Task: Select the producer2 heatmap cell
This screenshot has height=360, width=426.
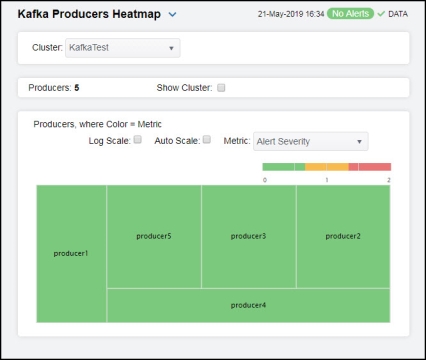Action: click(x=343, y=237)
